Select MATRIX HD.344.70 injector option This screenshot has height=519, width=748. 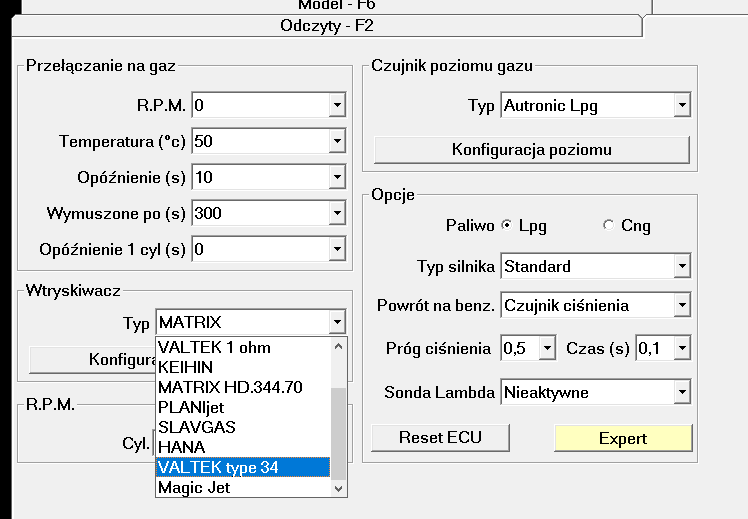(244, 387)
